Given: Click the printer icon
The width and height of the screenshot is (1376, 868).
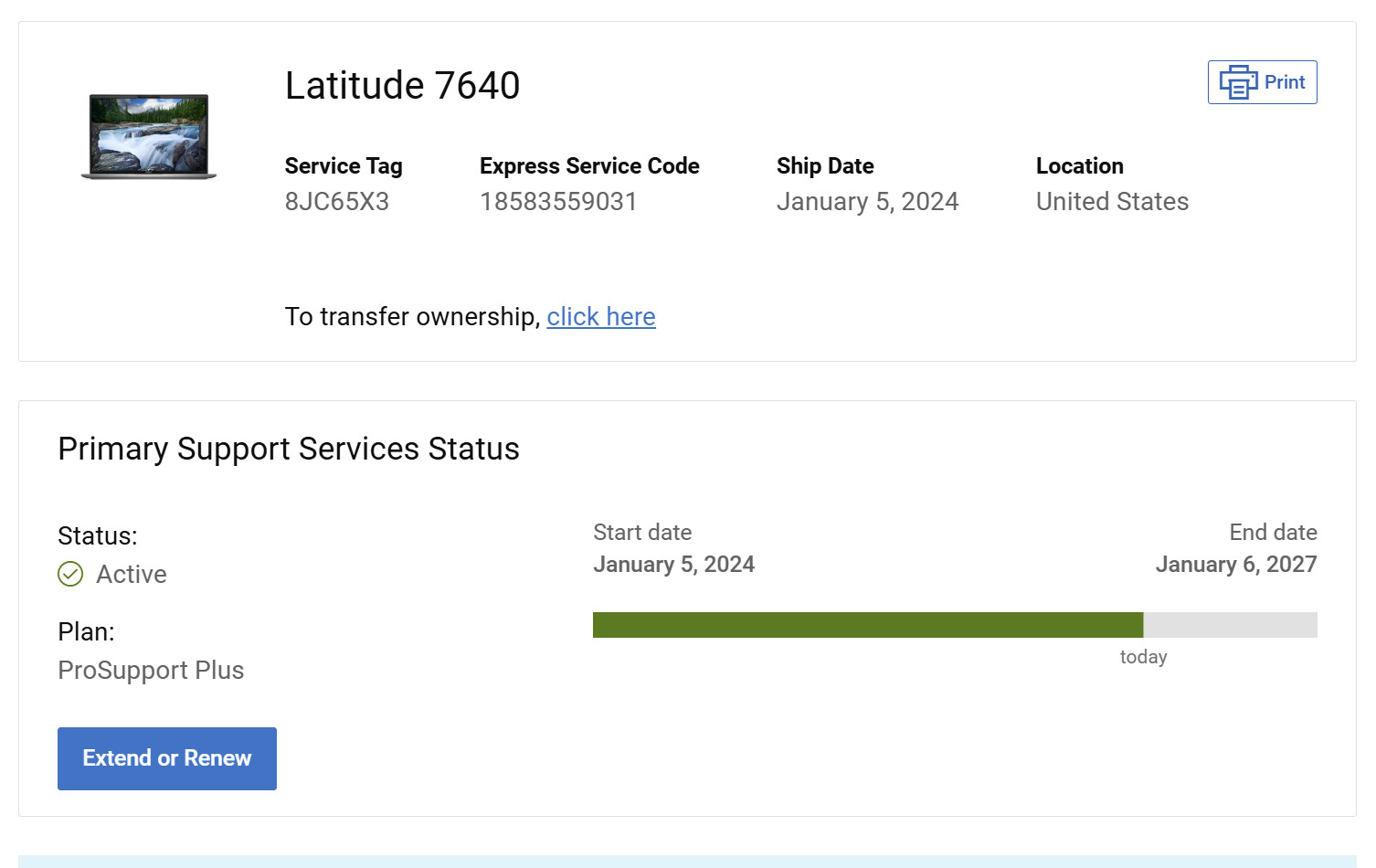Looking at the screenshot, I should click(x=1238, y=82).
